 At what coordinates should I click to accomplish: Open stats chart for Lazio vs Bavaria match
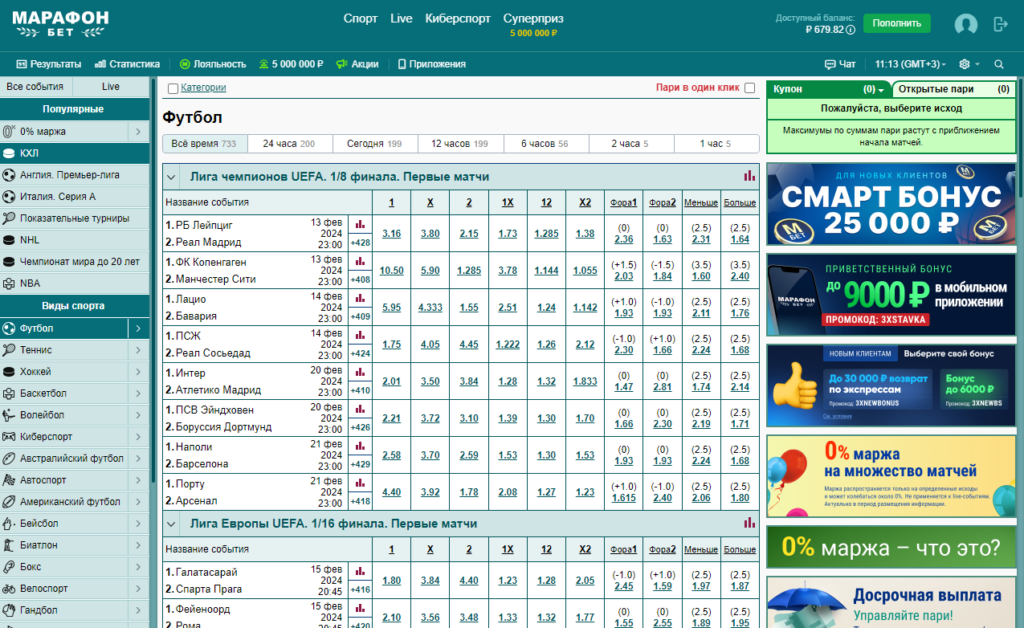coord(360,298)
